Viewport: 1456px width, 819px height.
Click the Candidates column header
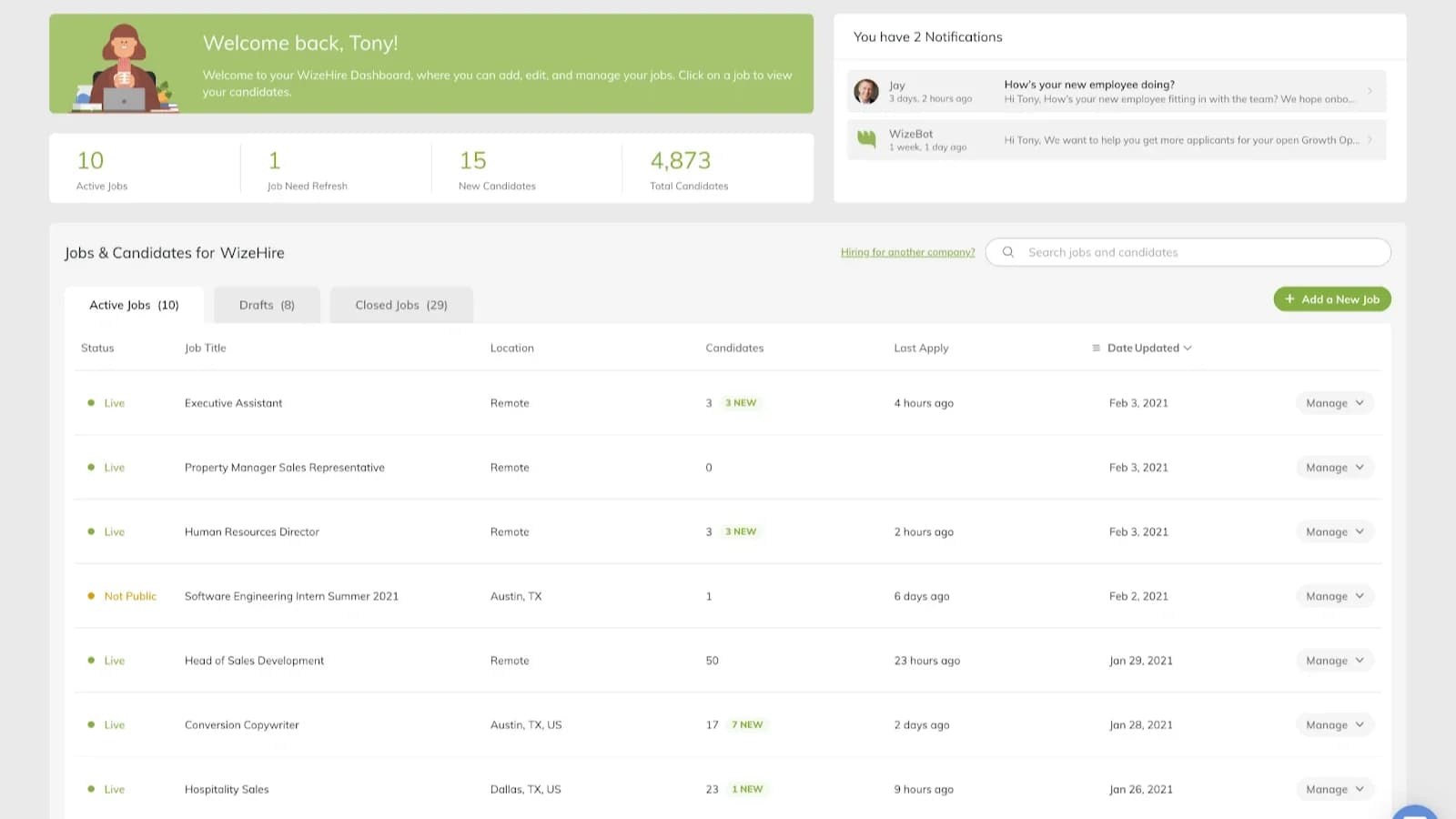pos(734,348)
